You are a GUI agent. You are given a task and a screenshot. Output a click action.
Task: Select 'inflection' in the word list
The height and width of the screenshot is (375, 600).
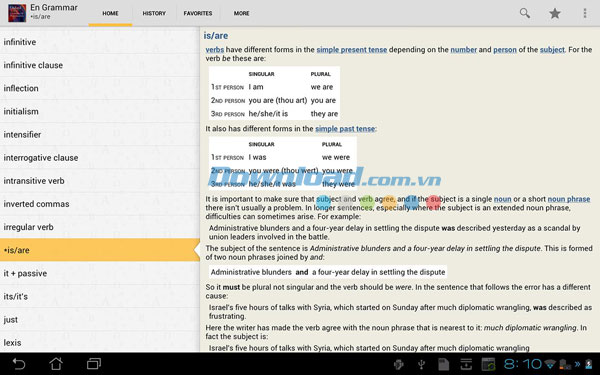pos(100,88)
